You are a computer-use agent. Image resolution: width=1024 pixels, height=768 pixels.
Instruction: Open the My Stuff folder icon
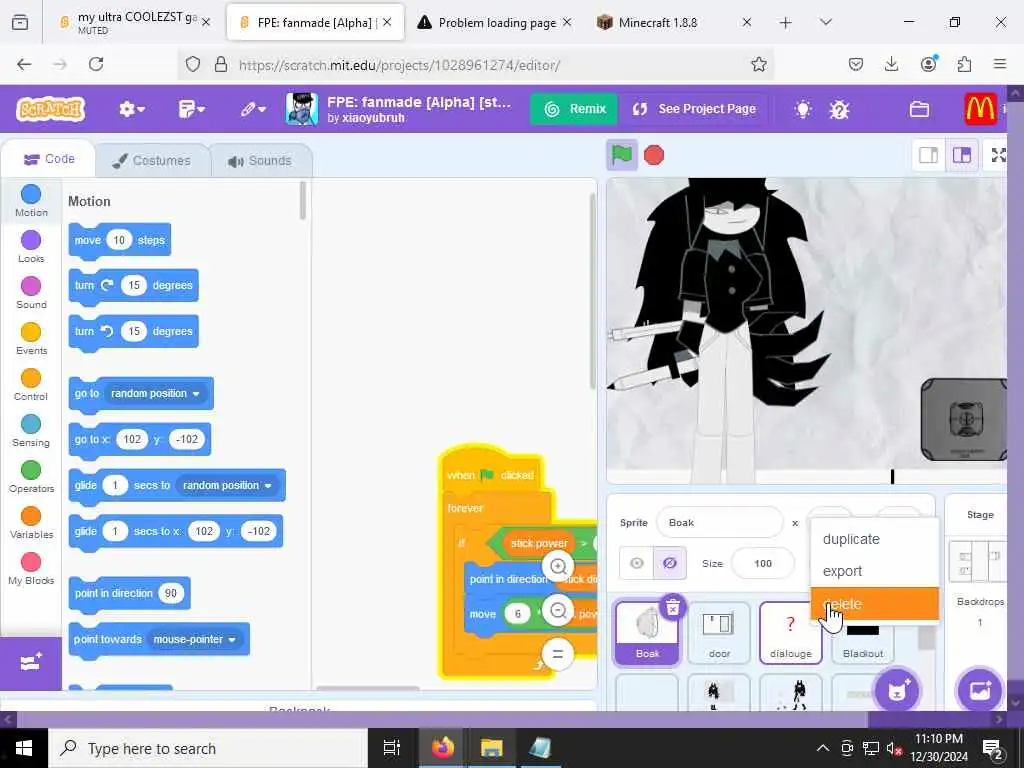tap(919, 109)
